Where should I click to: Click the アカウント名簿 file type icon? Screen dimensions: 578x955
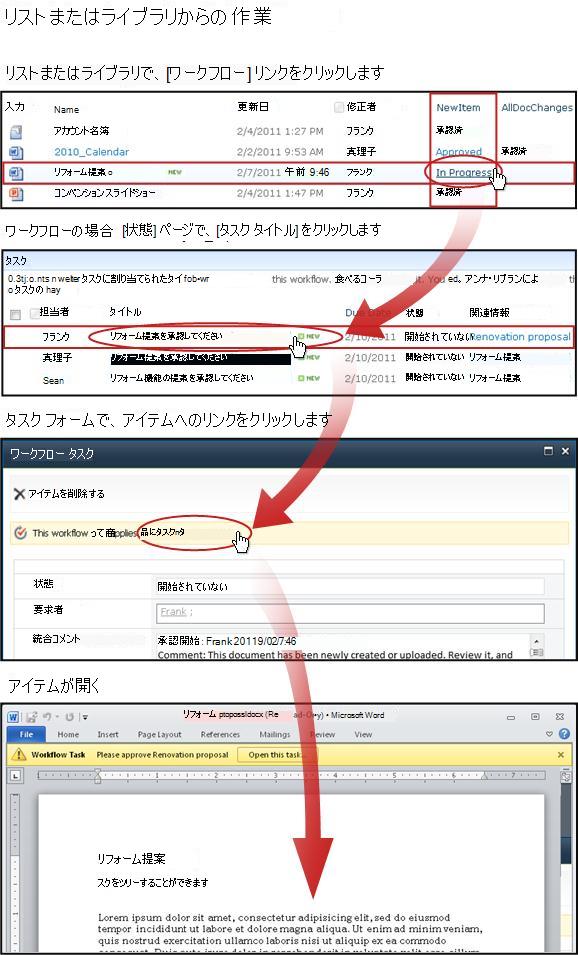point(16,131)
